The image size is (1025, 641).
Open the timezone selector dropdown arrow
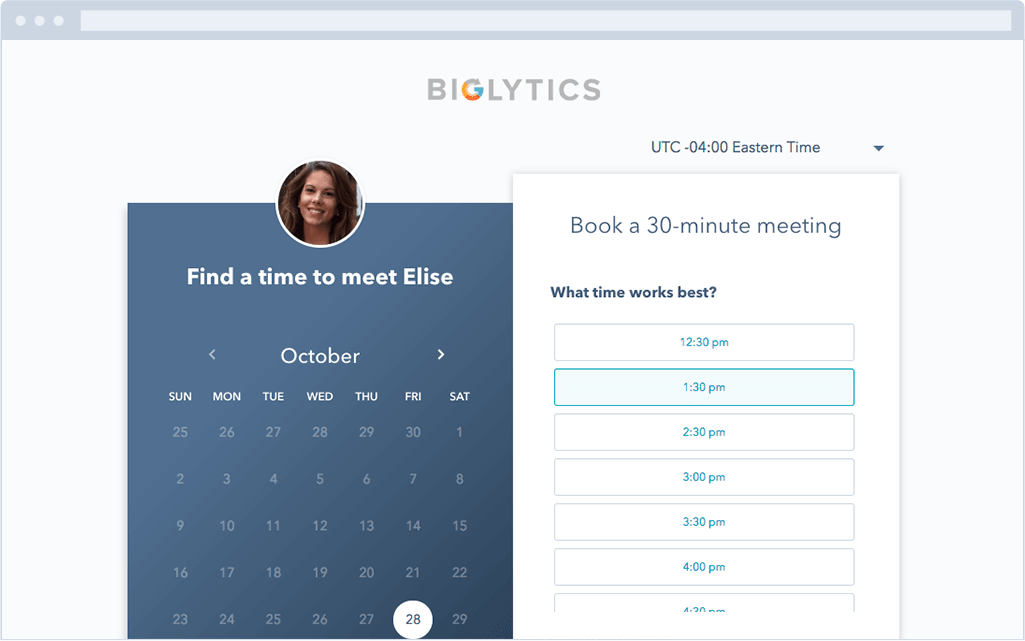click(878, 147)
